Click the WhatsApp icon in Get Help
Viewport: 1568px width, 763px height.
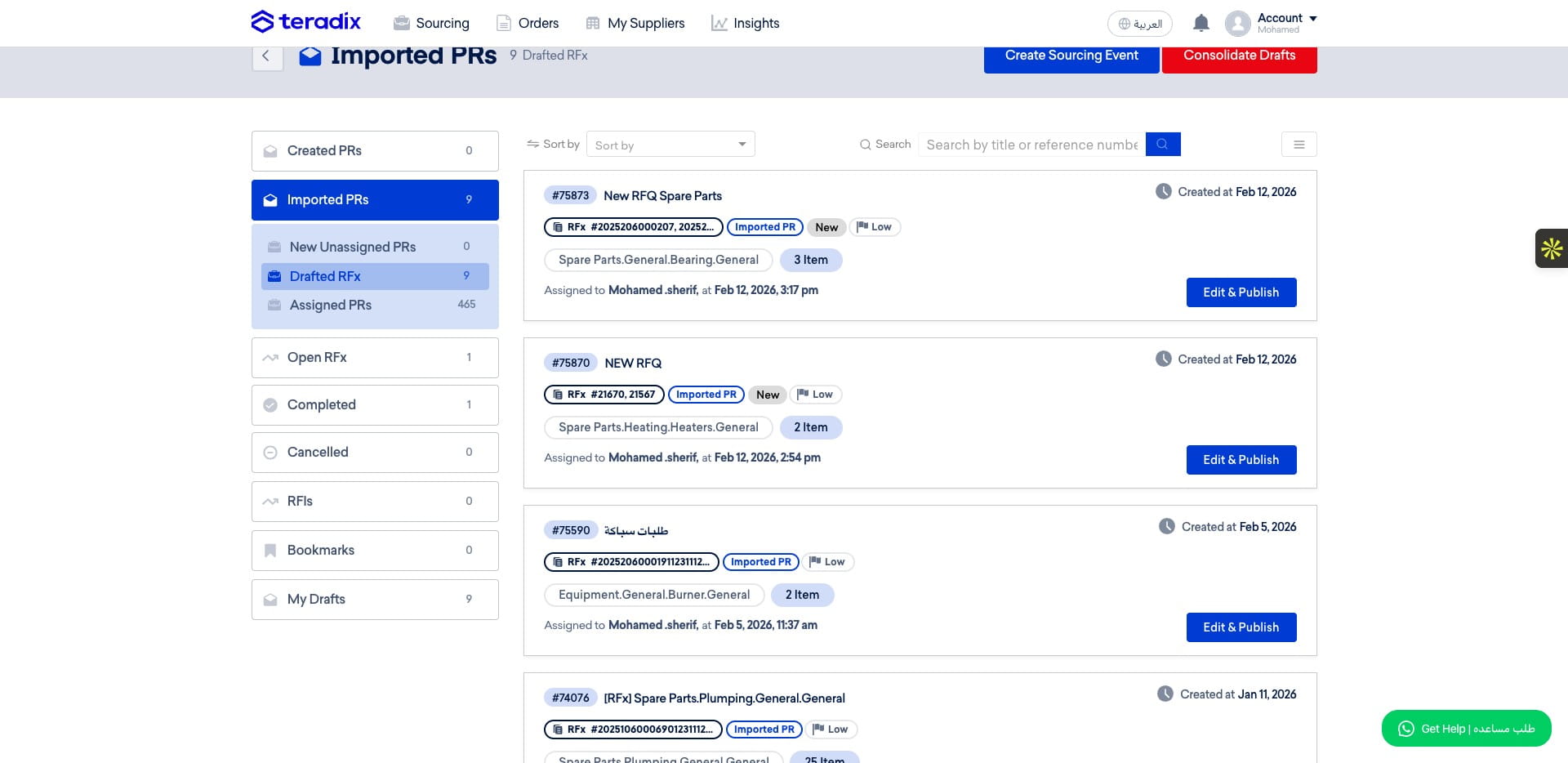(1405, 729)
